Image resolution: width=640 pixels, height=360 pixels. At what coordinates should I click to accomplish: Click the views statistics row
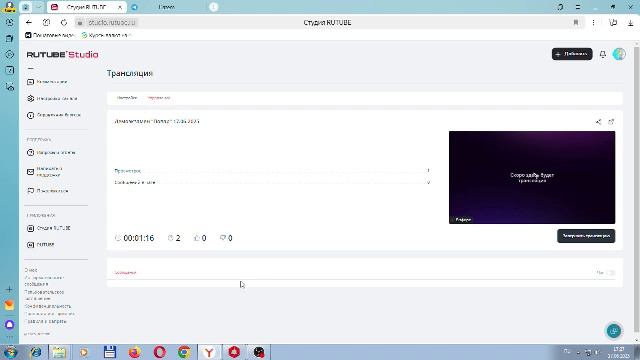pyautogui.click(x=272, y=171)
